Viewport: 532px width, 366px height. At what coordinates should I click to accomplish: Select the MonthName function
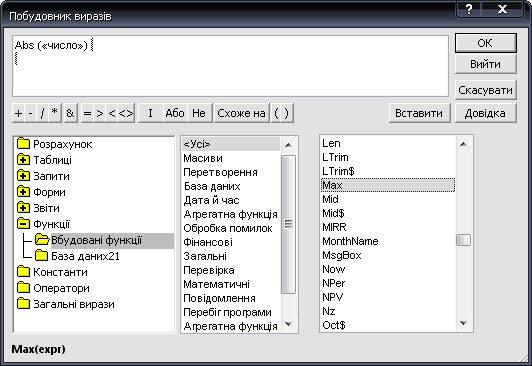coord(387,241)
